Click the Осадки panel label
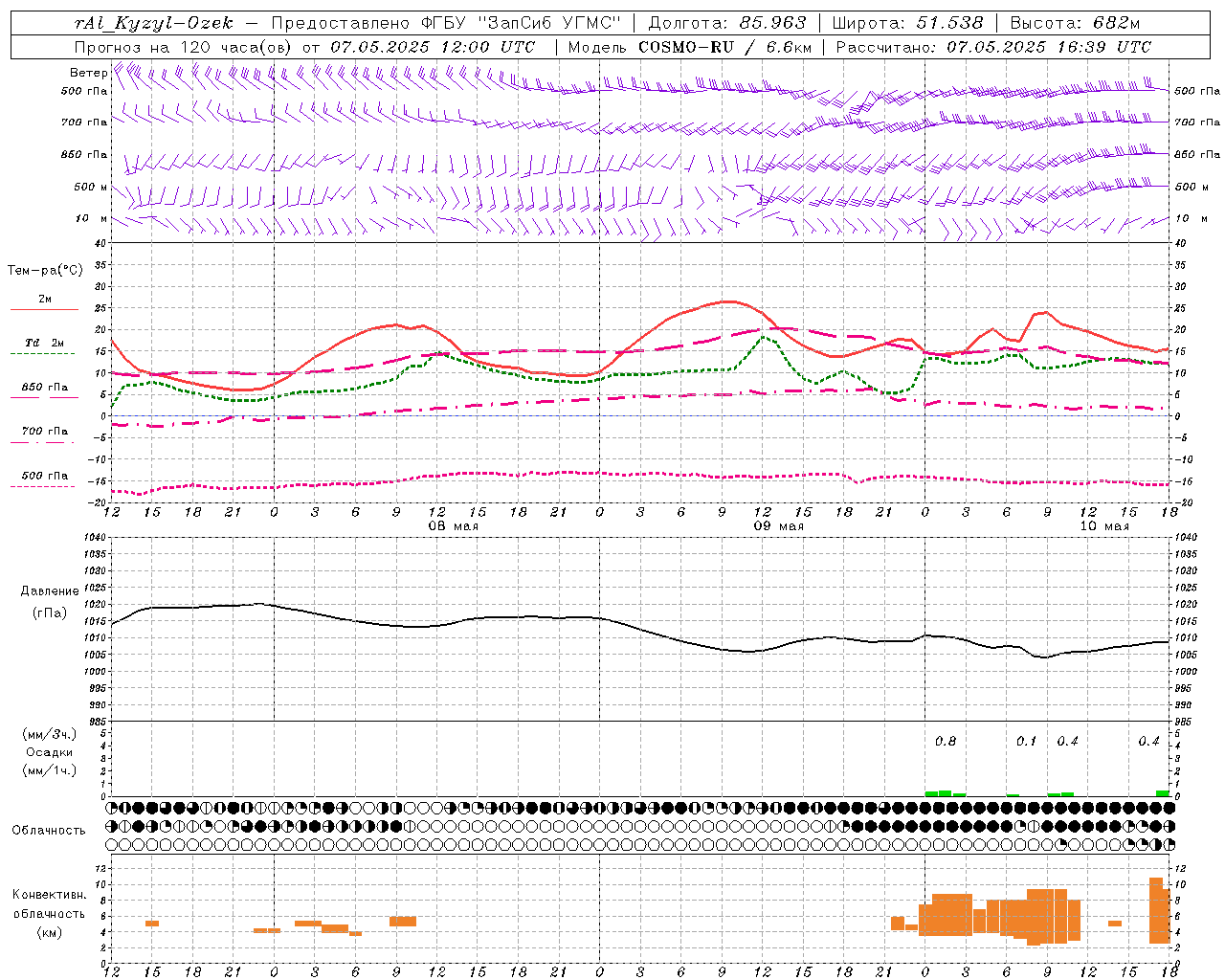Viewport: 1225px width, 980px height. (50, 752)
